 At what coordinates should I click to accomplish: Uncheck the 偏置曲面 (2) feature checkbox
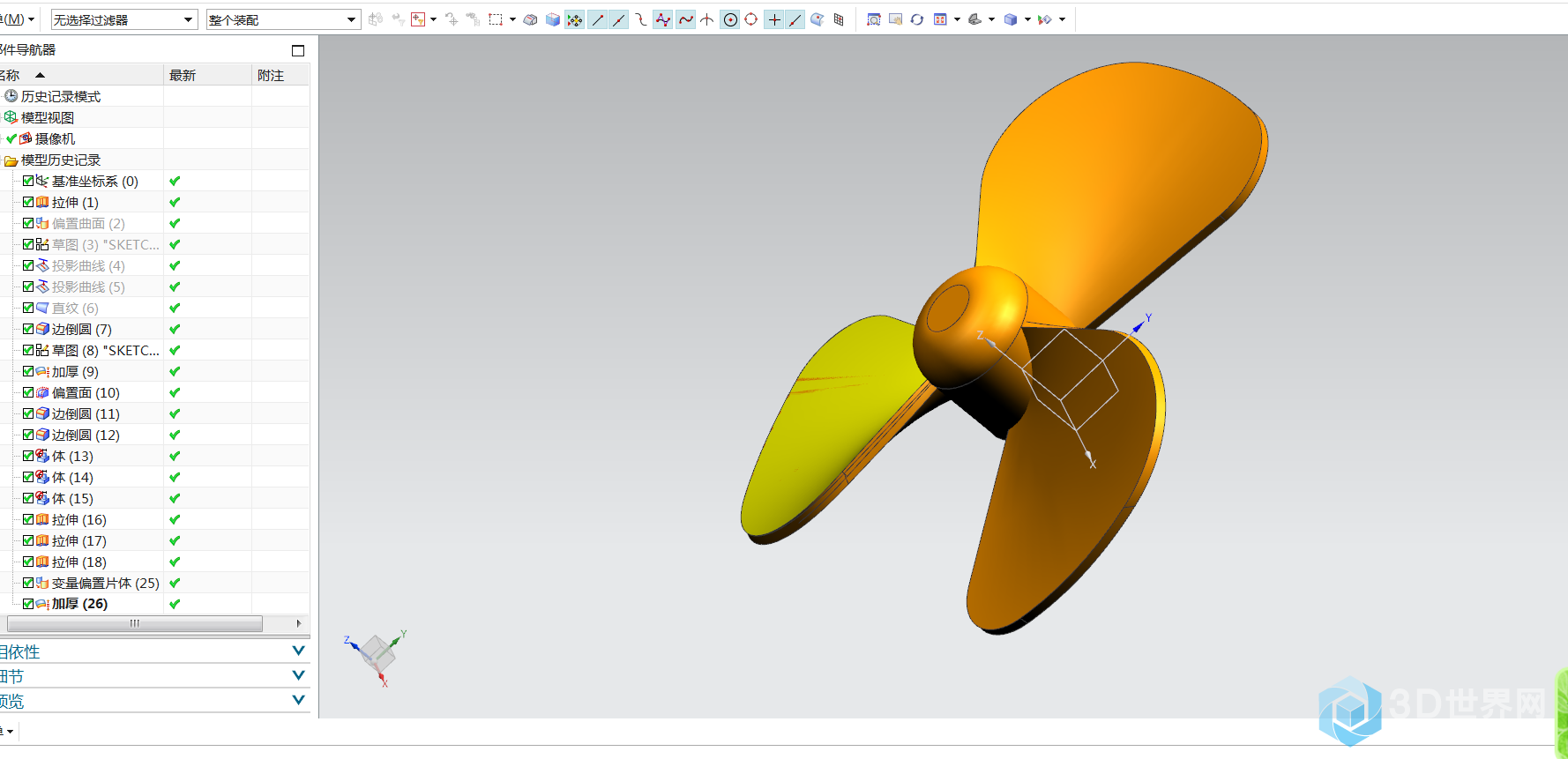click(x=28, y=223)
